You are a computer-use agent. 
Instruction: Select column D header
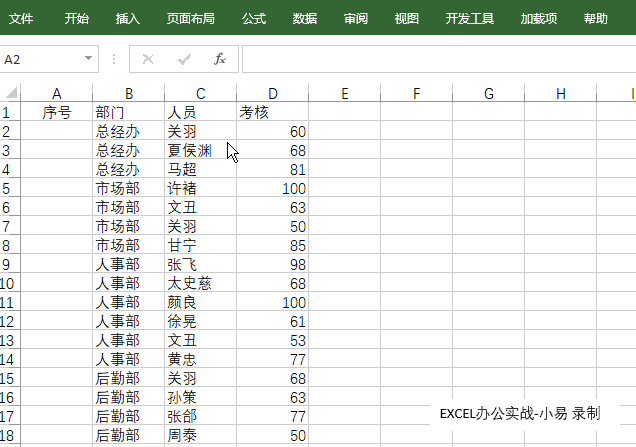(273, 93)
